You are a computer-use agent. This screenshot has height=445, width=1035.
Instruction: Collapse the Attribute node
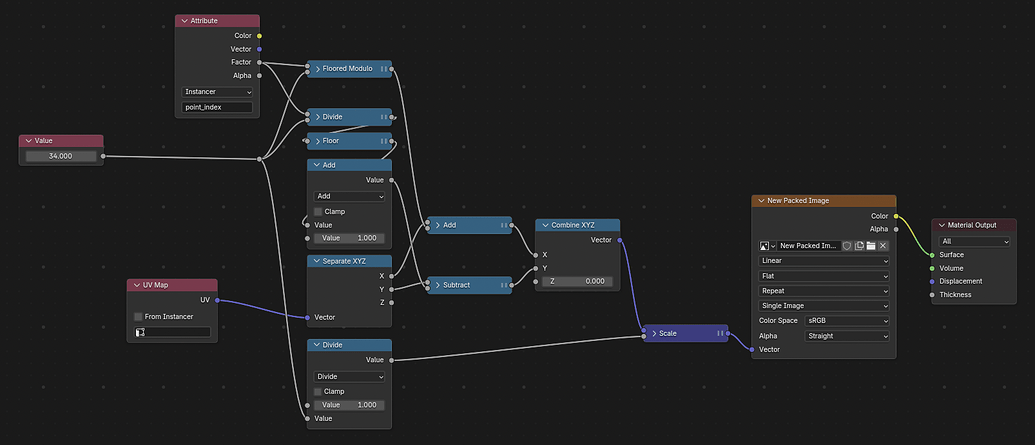pos(184,21)
